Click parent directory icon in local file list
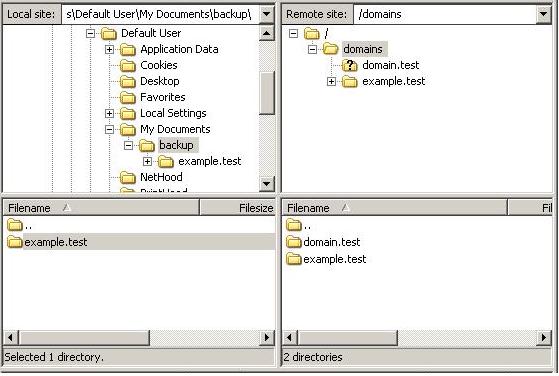Screen dimensions: 559x376 (15, 225)
